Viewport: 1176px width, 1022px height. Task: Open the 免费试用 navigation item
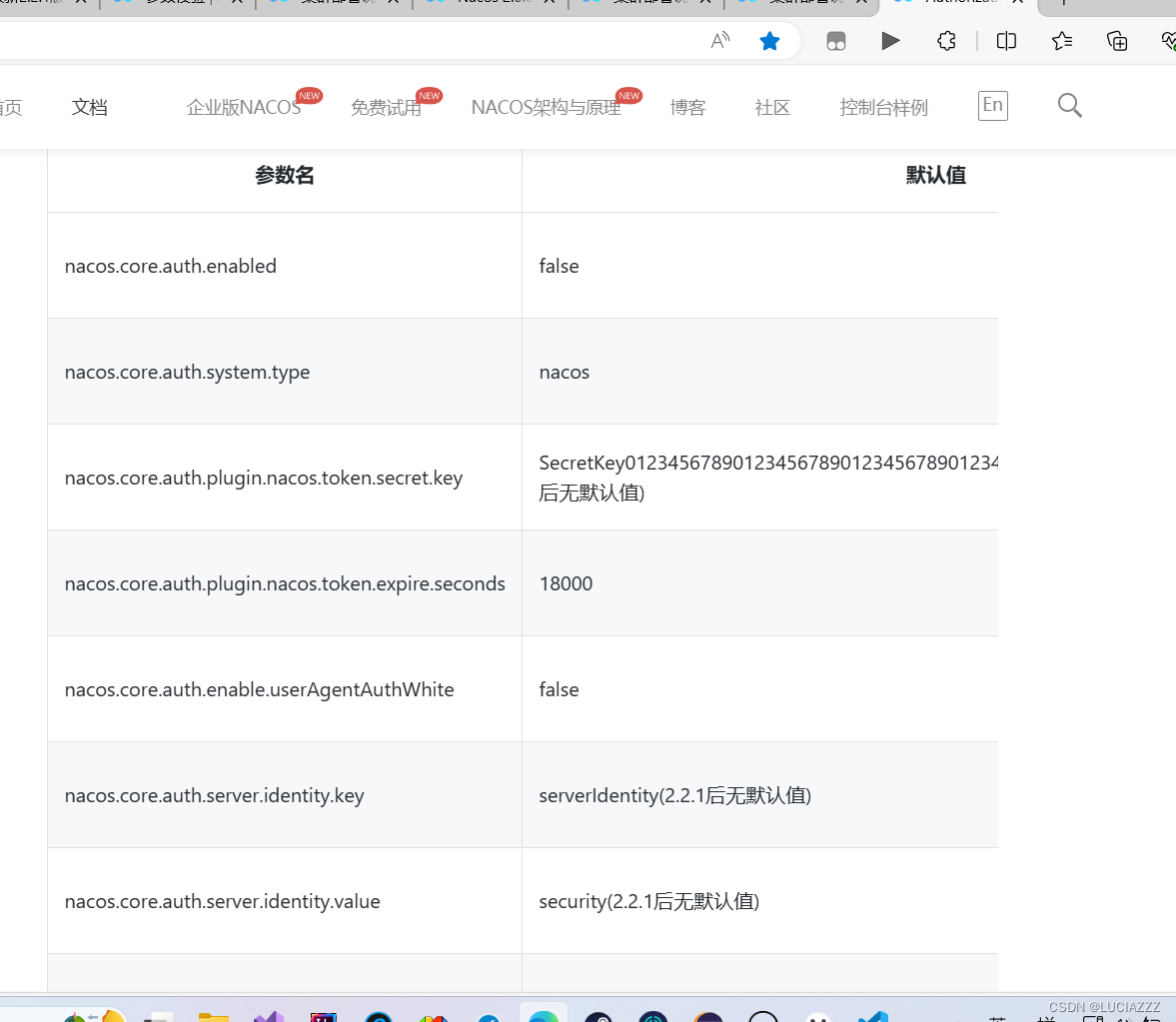387,107
